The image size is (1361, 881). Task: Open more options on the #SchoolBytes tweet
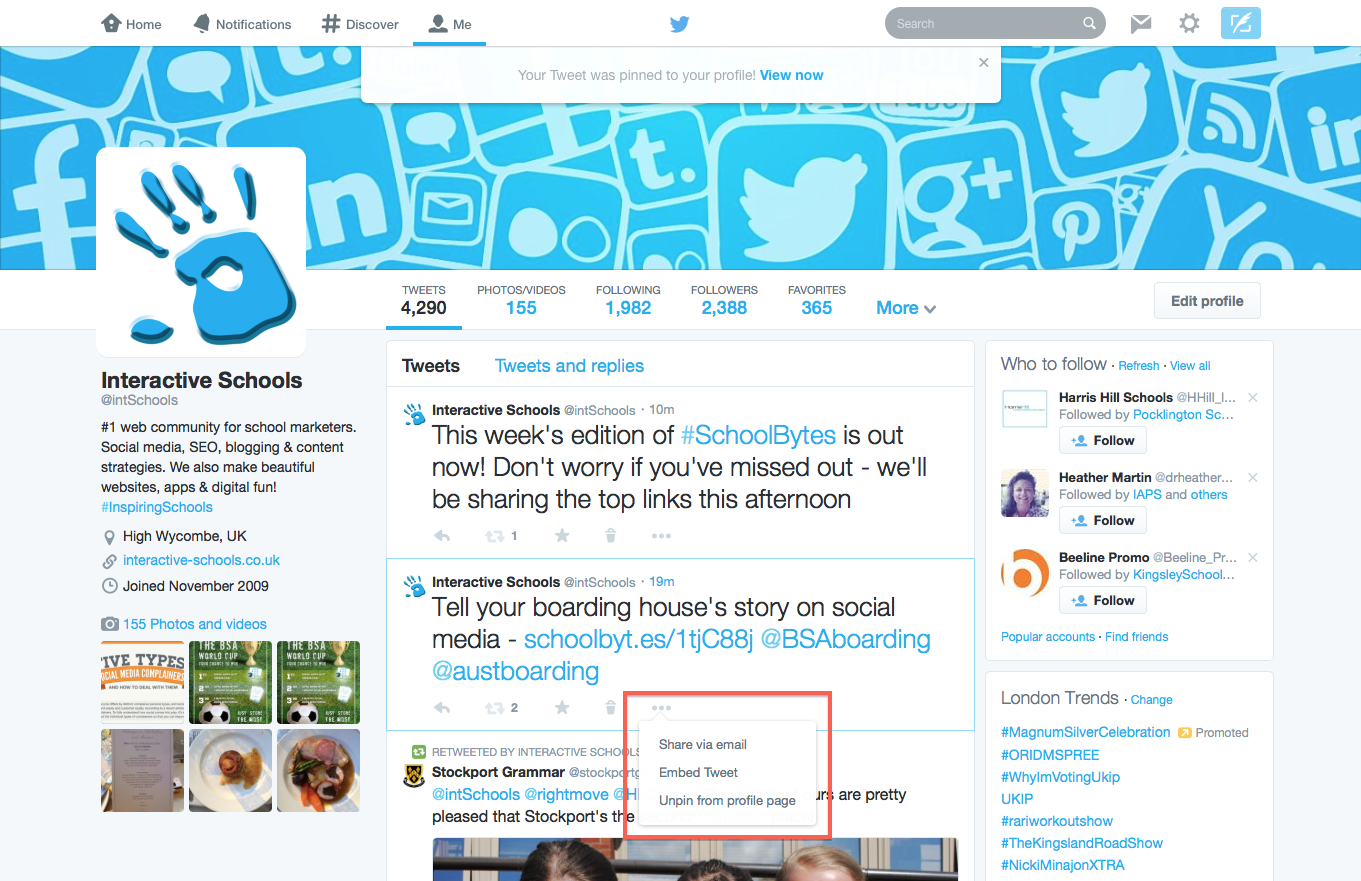click(x=661, y=536)
